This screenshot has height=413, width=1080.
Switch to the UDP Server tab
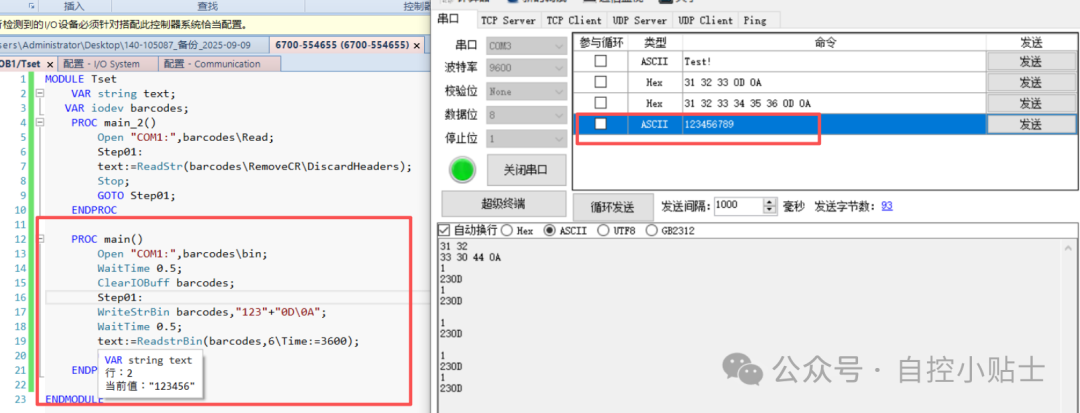(x=638, y=20)
